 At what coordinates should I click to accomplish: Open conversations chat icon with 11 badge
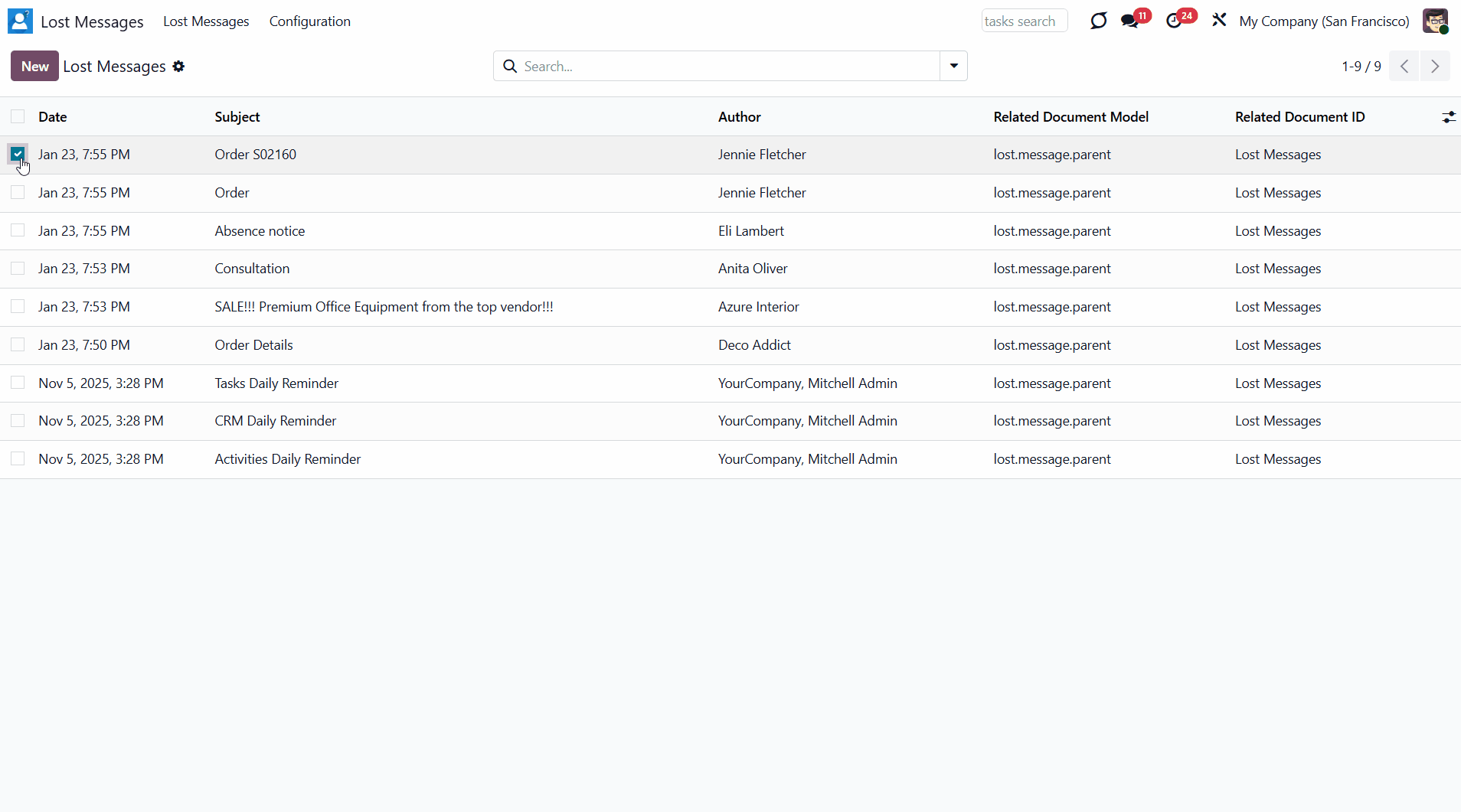(1130, 21)
